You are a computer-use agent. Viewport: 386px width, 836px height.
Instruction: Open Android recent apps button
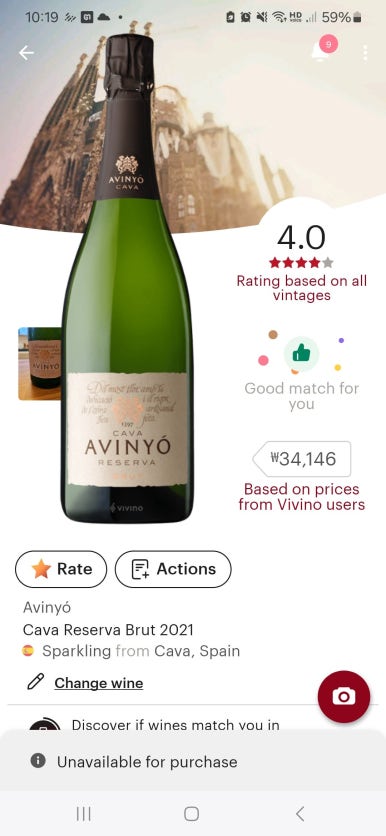point(84,814)
